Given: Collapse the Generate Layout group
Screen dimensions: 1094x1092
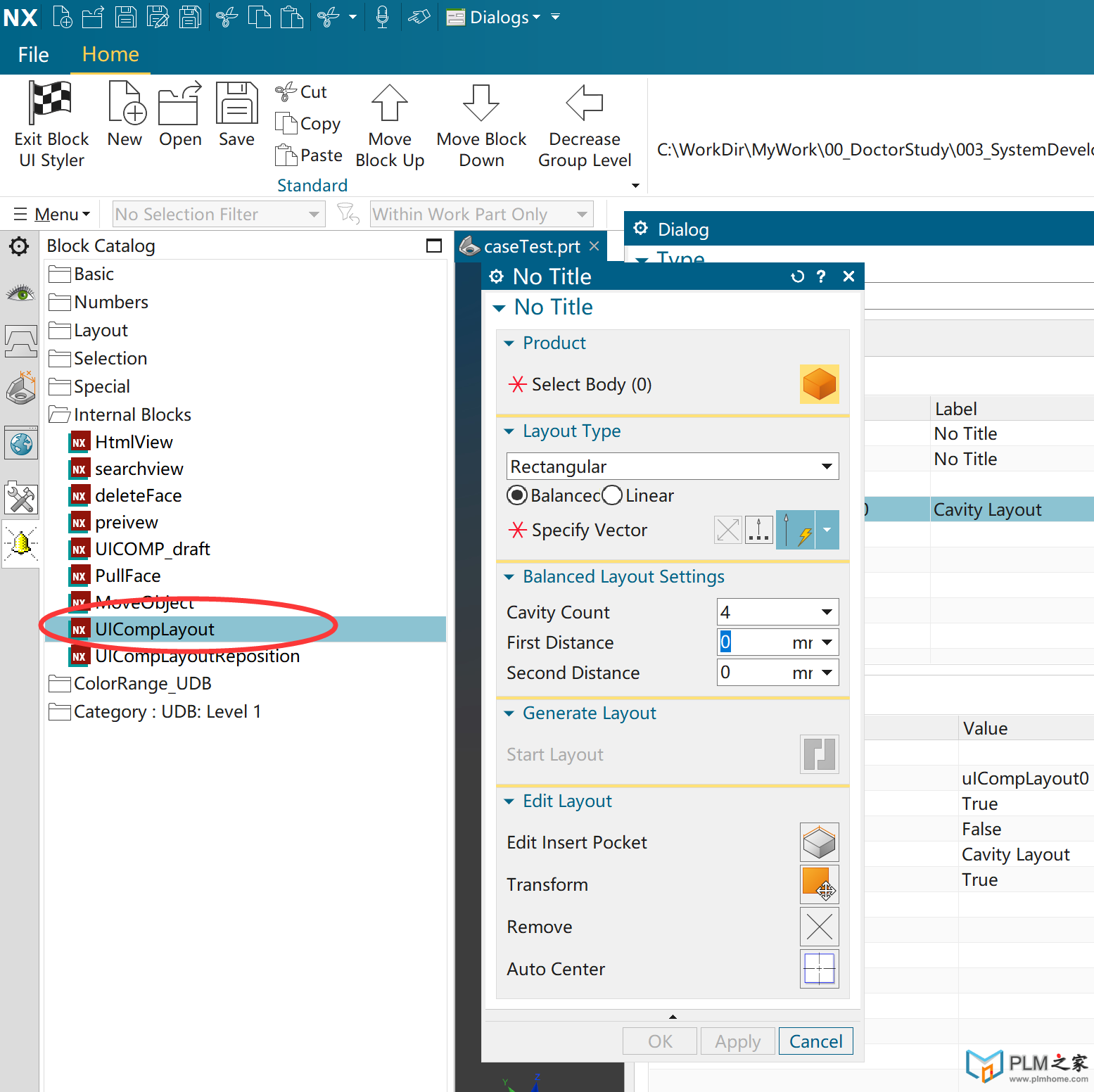Looking at the screenshot, I should 509,713.
